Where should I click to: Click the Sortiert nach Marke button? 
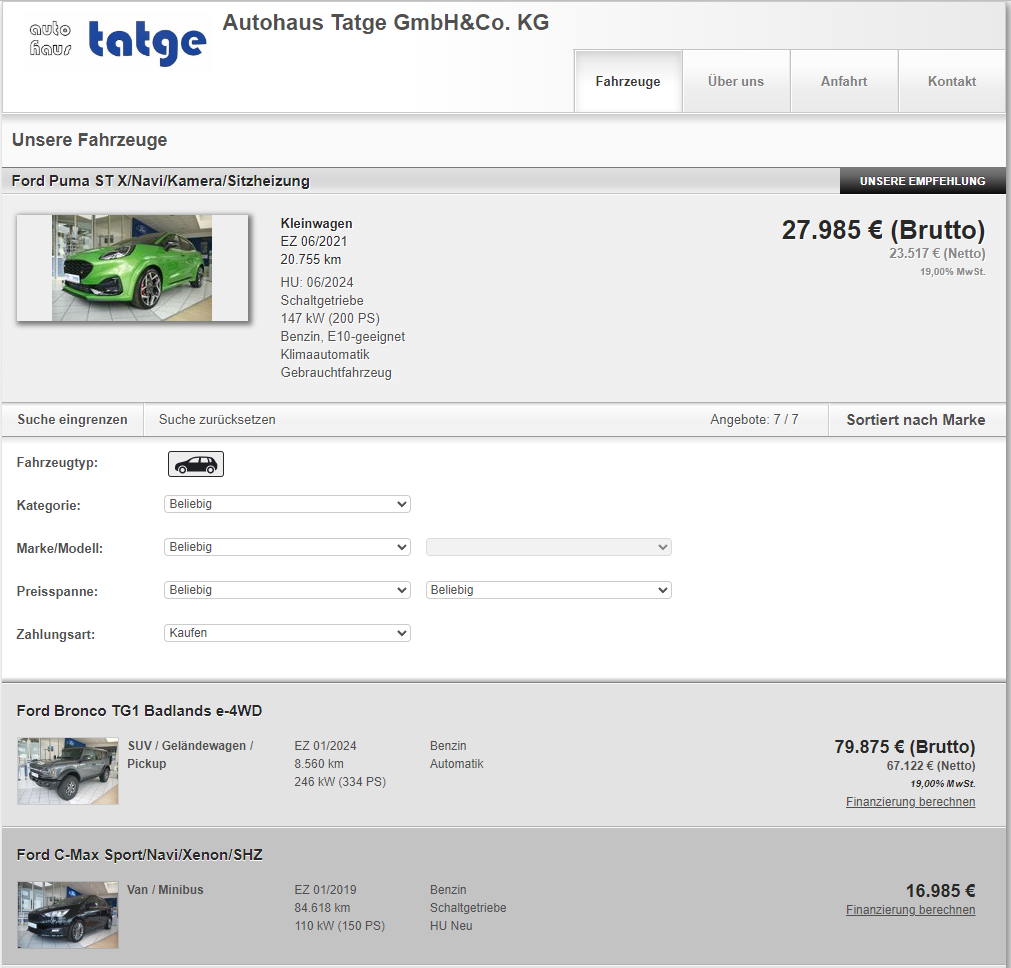915,420
